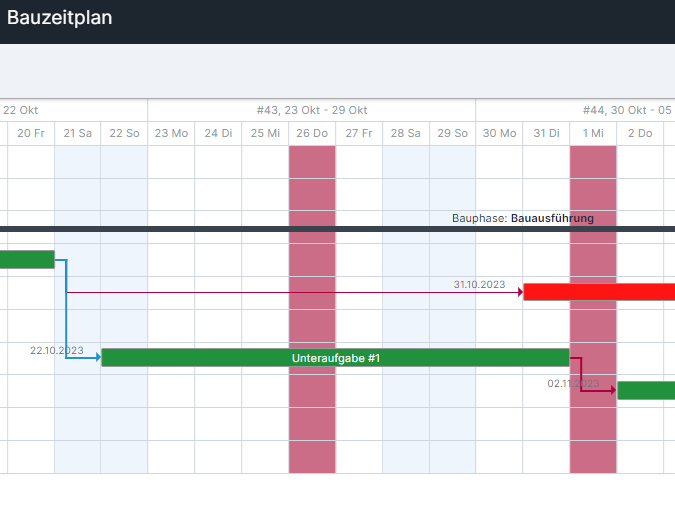Select week header #44, 30 Okt
This screenshot has height=527, width=675.
[x=627, y=110]
